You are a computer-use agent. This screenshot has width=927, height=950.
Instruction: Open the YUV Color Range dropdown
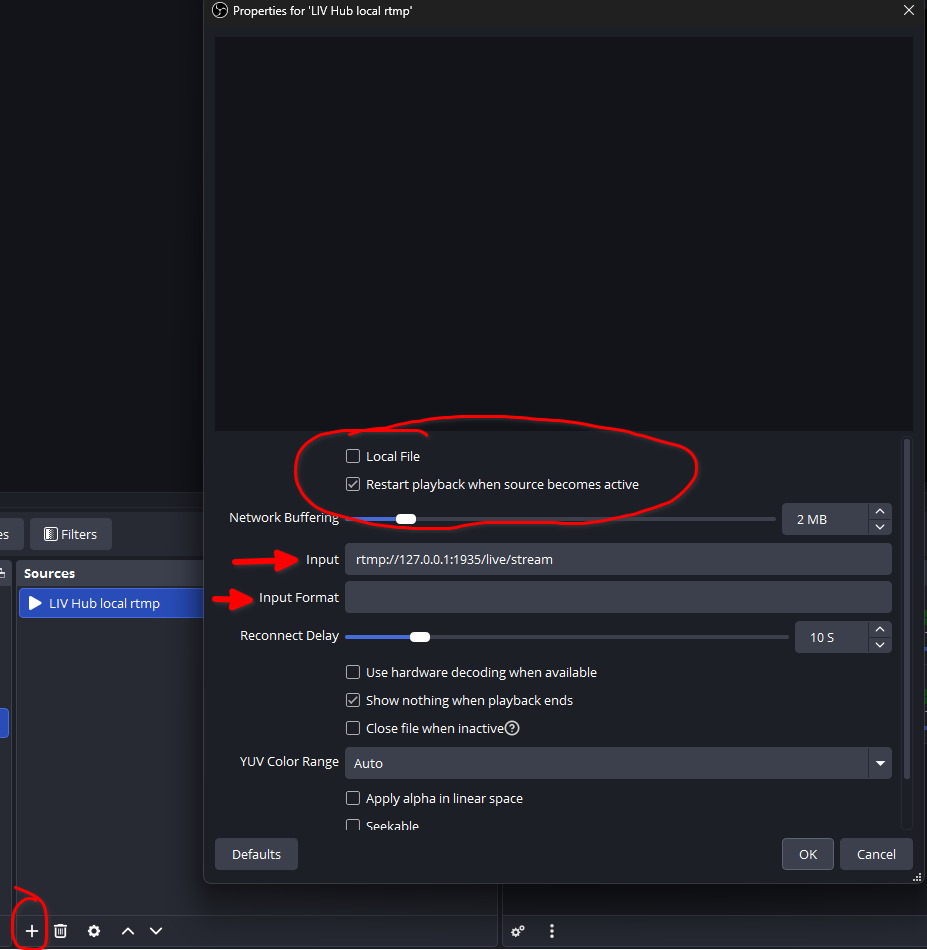click(x=879, y=763)
